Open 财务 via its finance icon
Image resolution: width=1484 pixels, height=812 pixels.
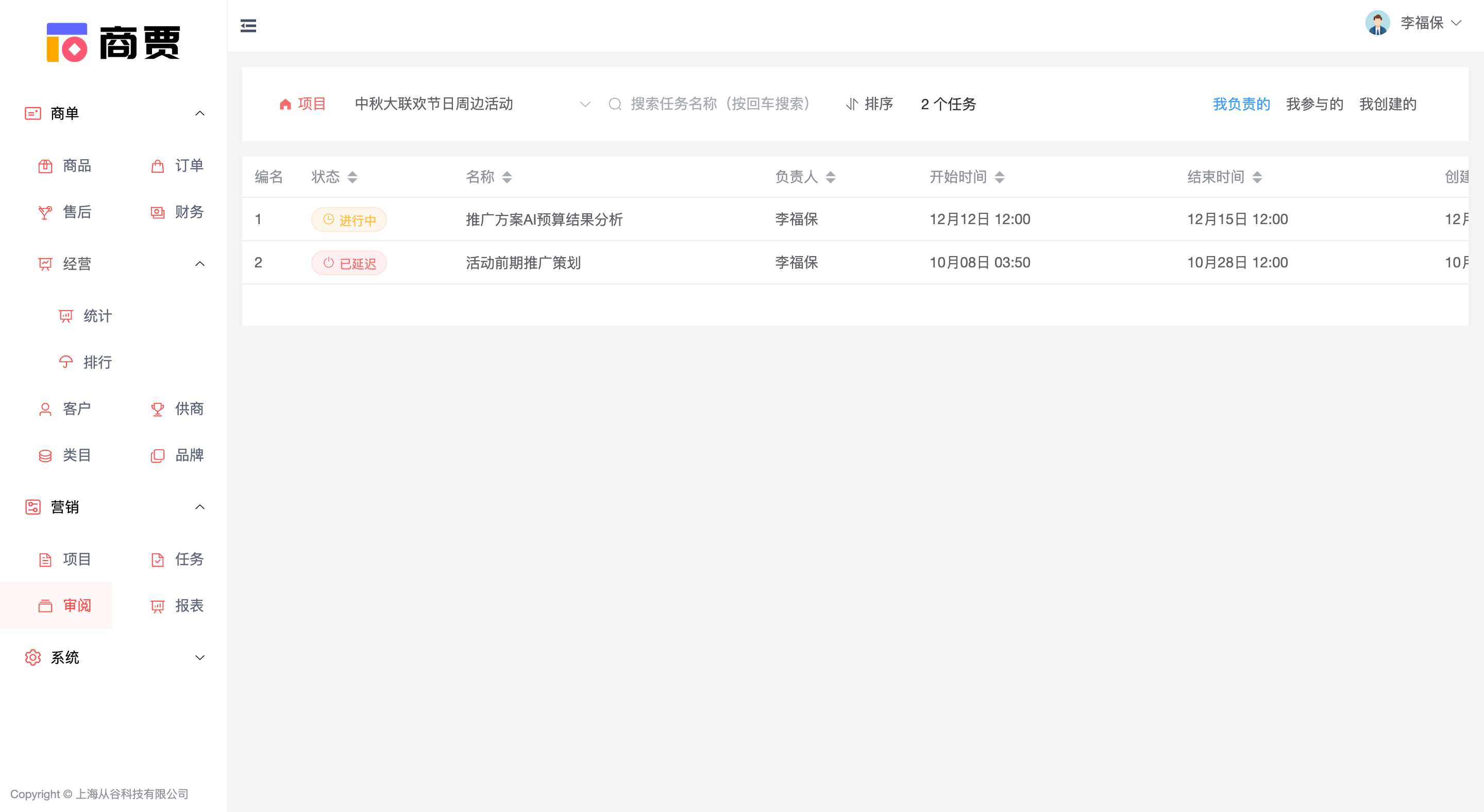(x=157, y=212)
